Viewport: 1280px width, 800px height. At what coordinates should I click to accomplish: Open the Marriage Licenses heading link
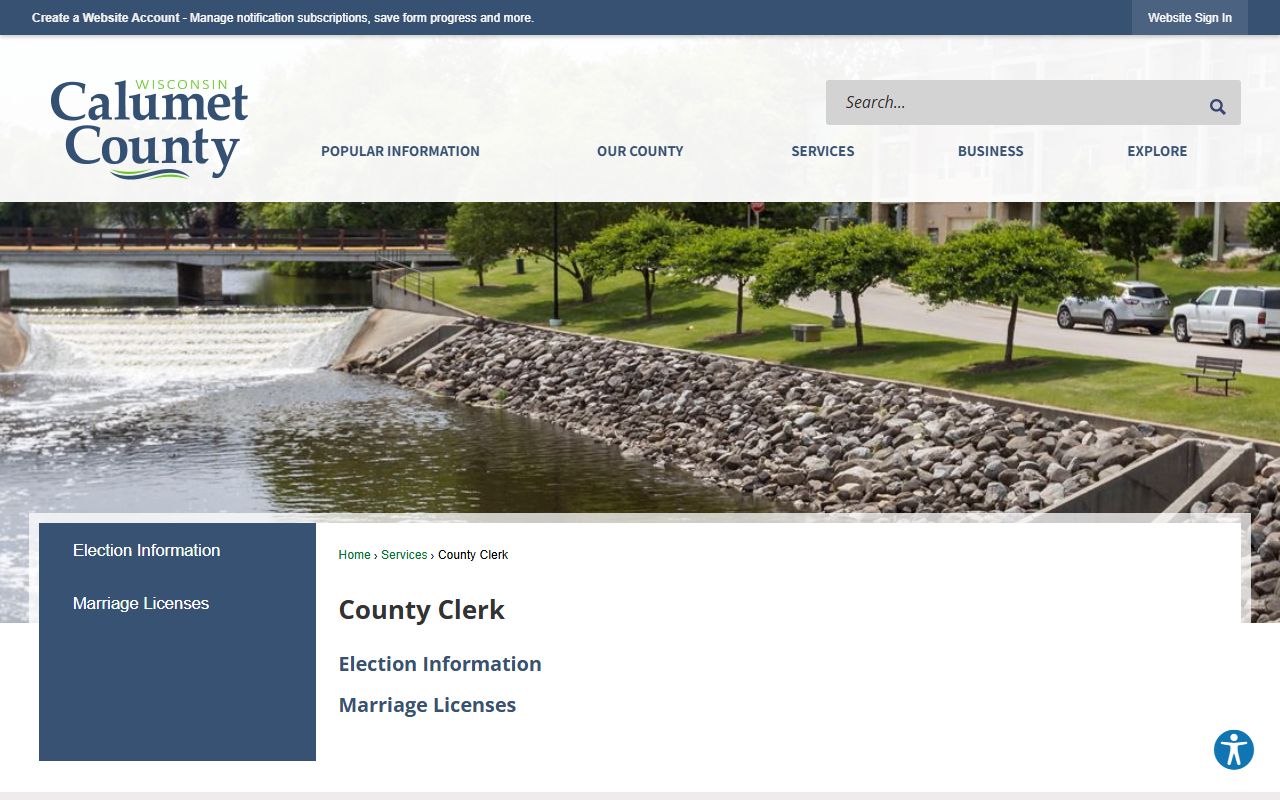pyautogui.click(x=427, y=705)
